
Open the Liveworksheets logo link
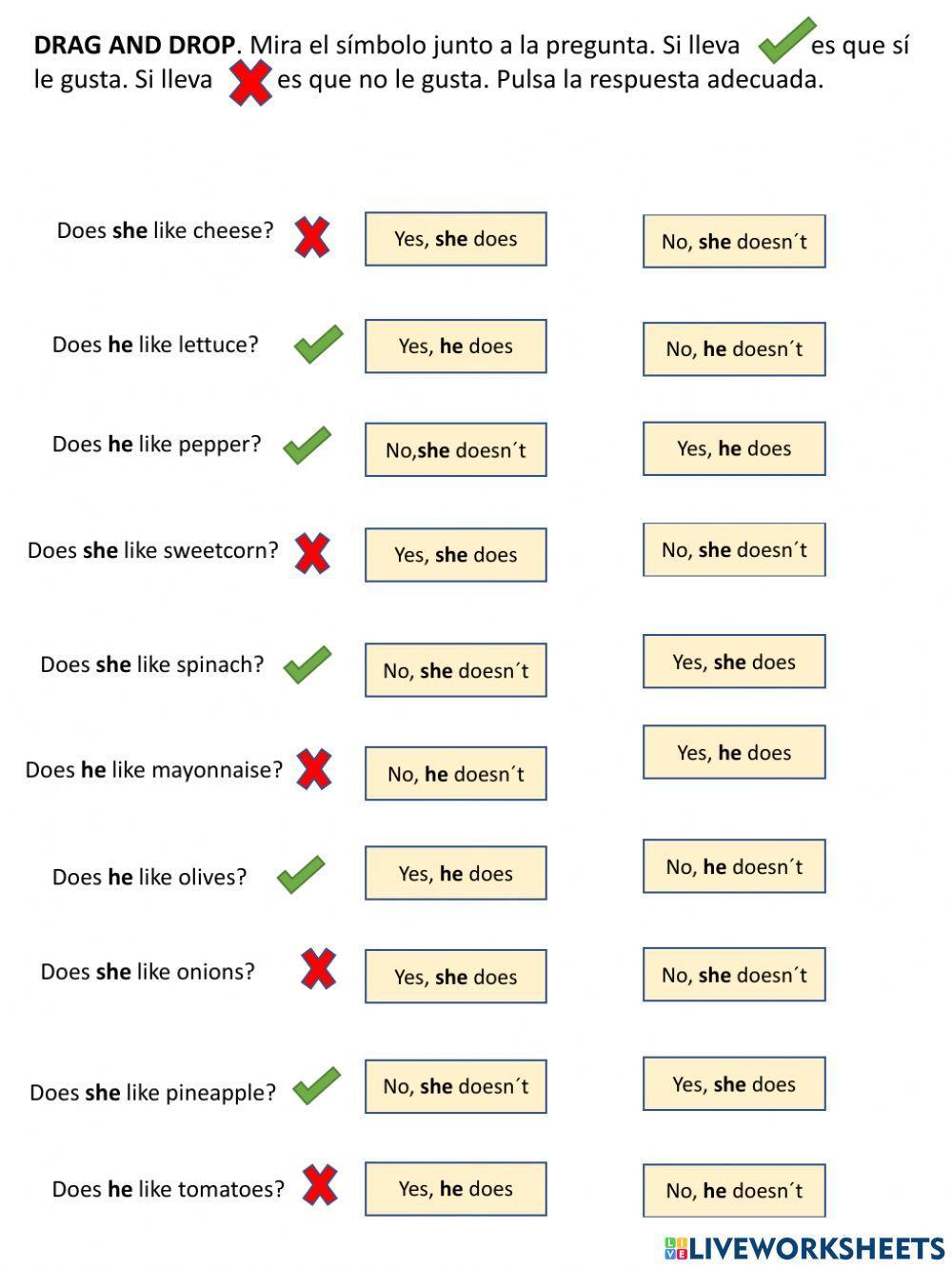point(803,1248)
